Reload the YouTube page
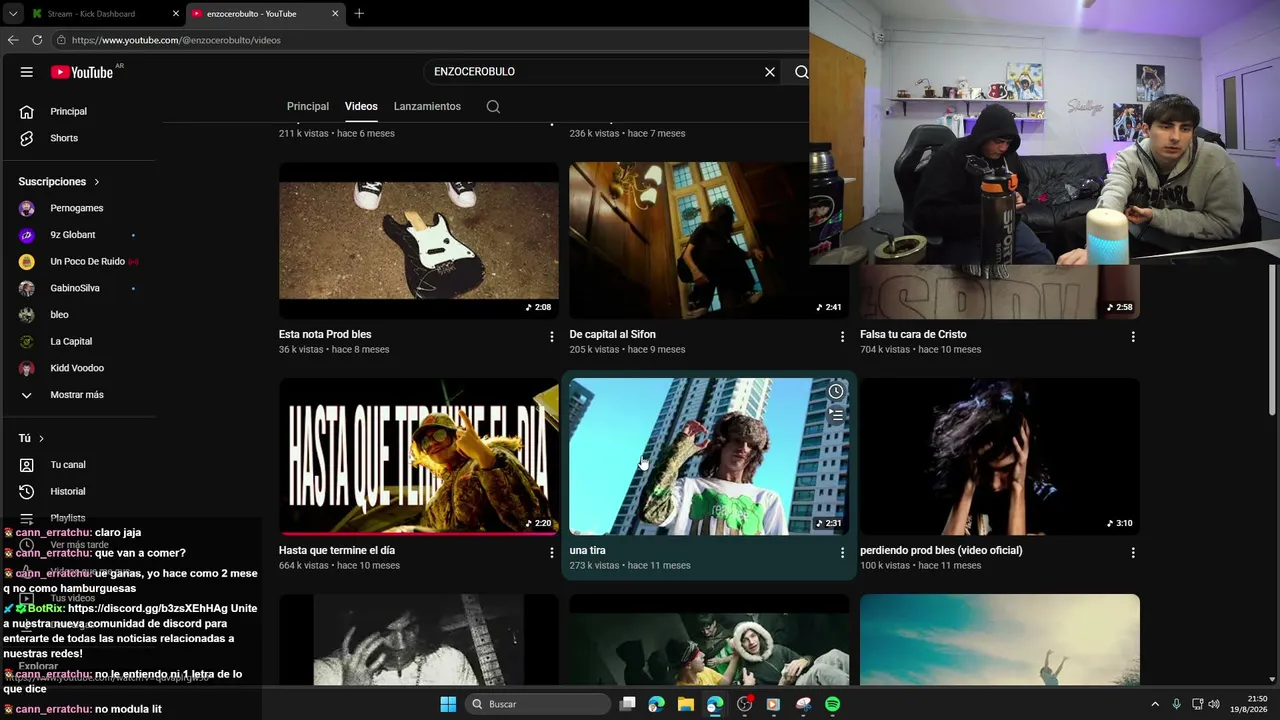 [37, 40]
